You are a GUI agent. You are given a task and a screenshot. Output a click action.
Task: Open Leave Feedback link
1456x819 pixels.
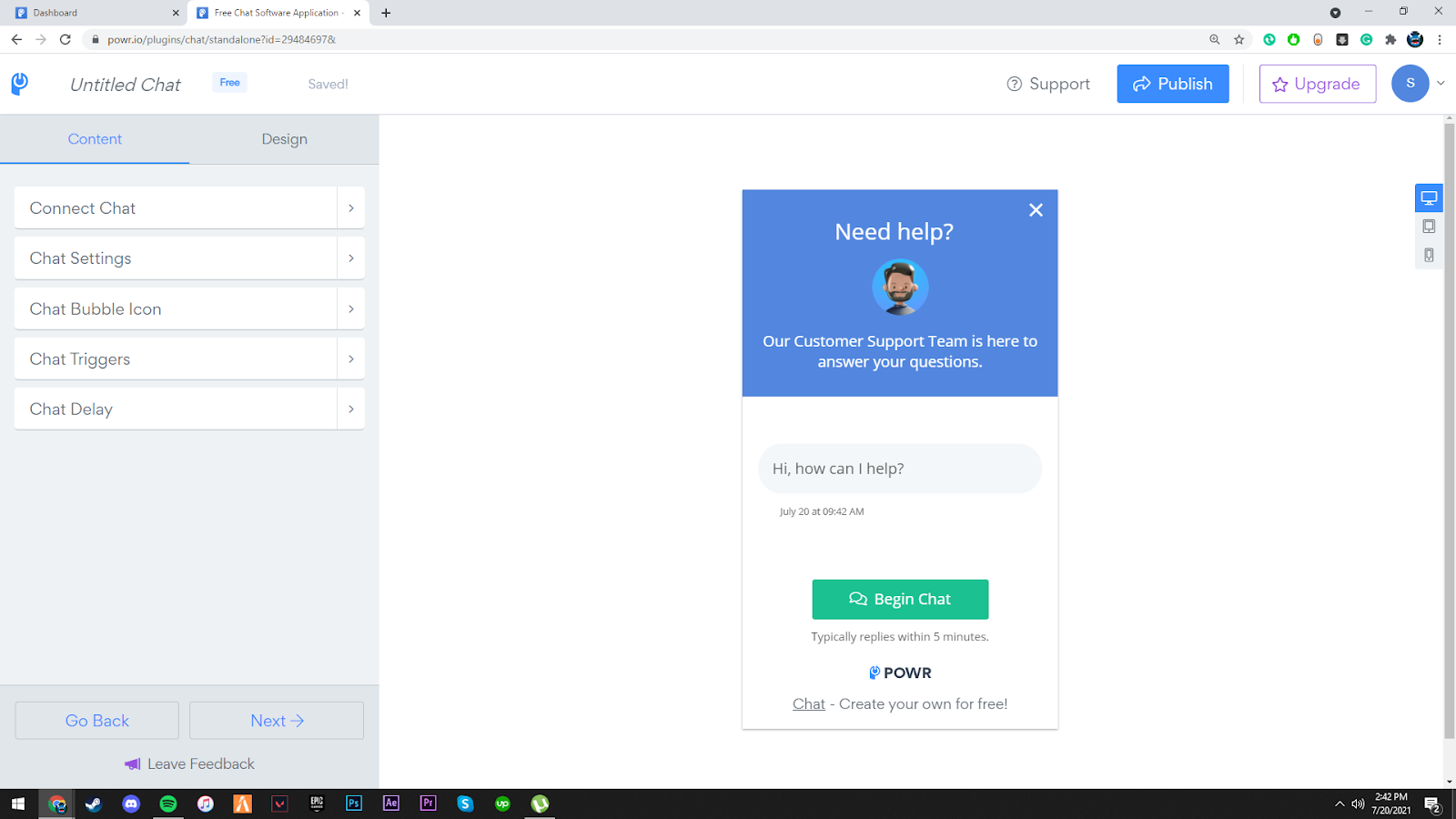point(189,764)
